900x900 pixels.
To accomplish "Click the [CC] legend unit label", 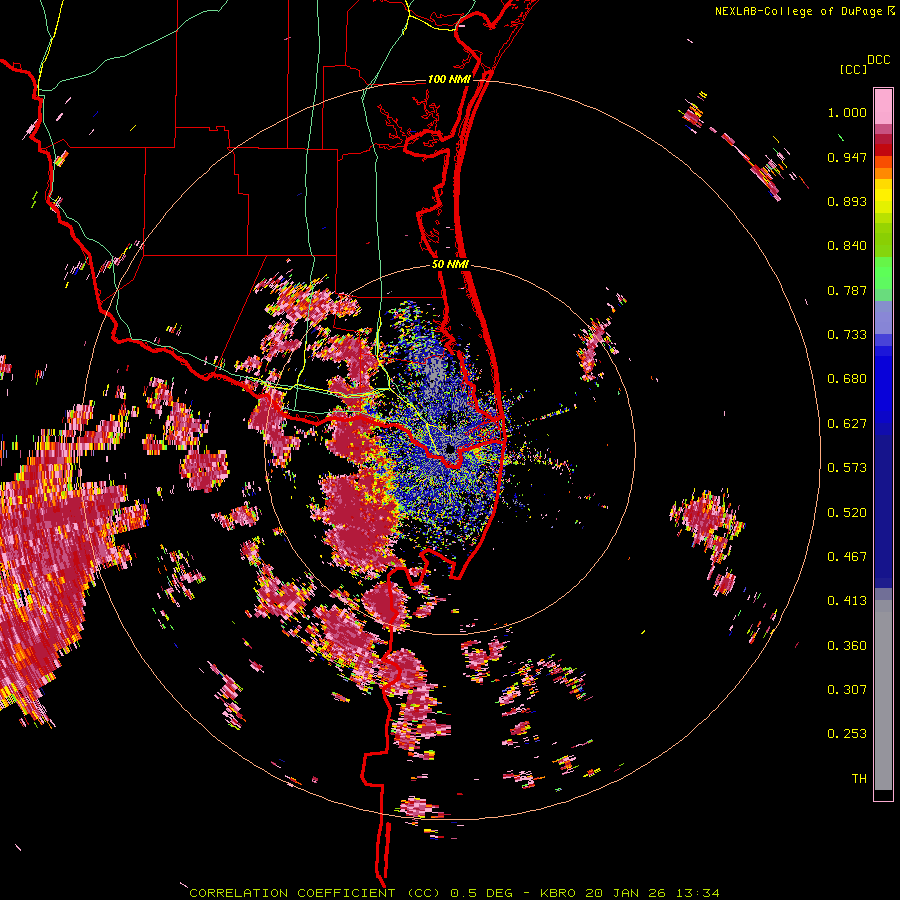I will [x=853, y=69].
